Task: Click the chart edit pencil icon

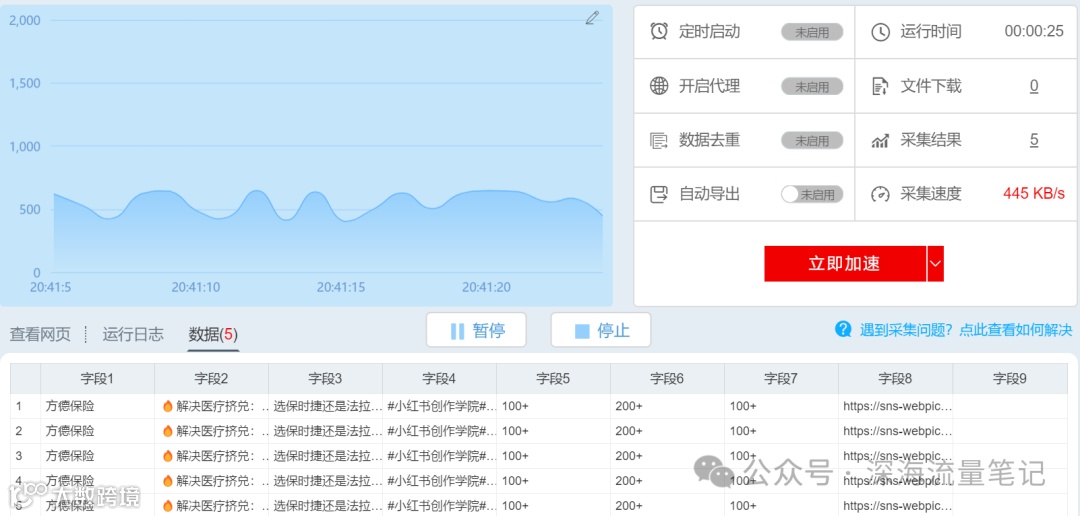Action: pyautogui.click(x=592, y=18)
